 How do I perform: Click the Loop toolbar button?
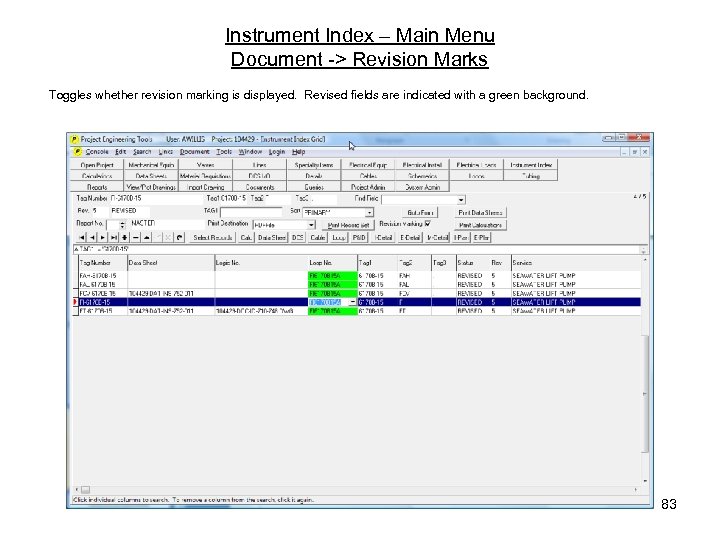click(x=339, y=237)
